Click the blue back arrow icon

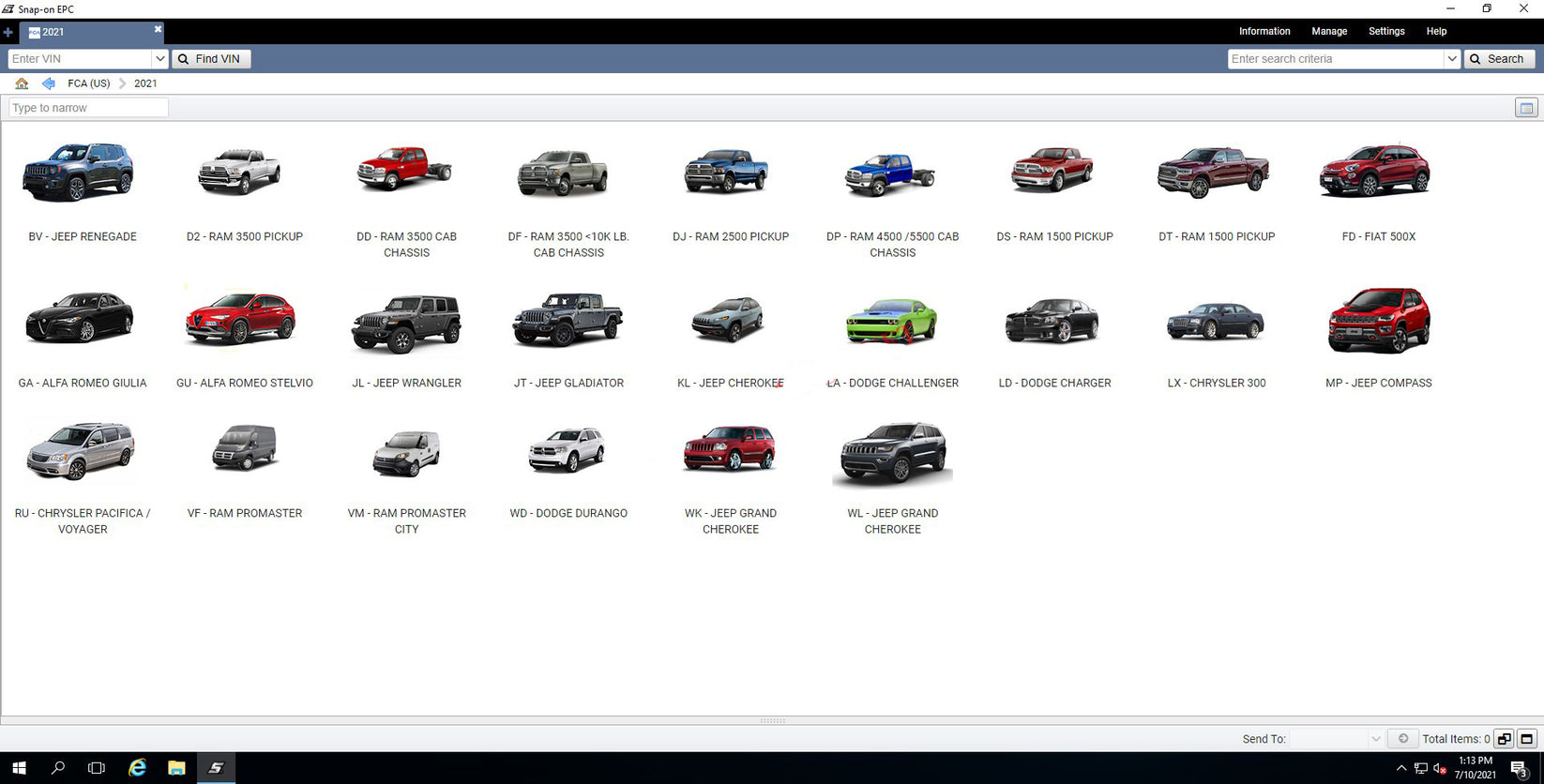pyautogui.click(x=48, y=83)
